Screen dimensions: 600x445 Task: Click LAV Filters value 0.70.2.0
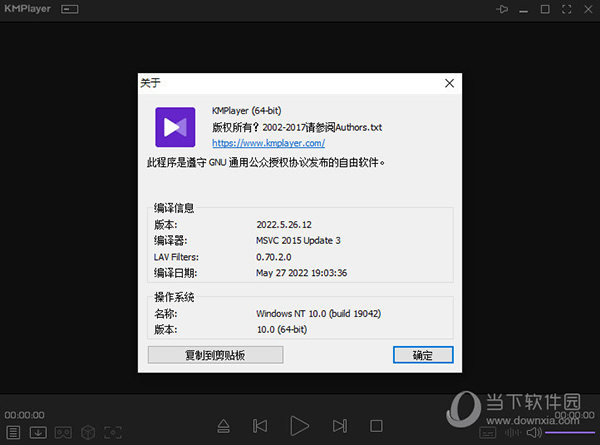(x=274, y=257)
